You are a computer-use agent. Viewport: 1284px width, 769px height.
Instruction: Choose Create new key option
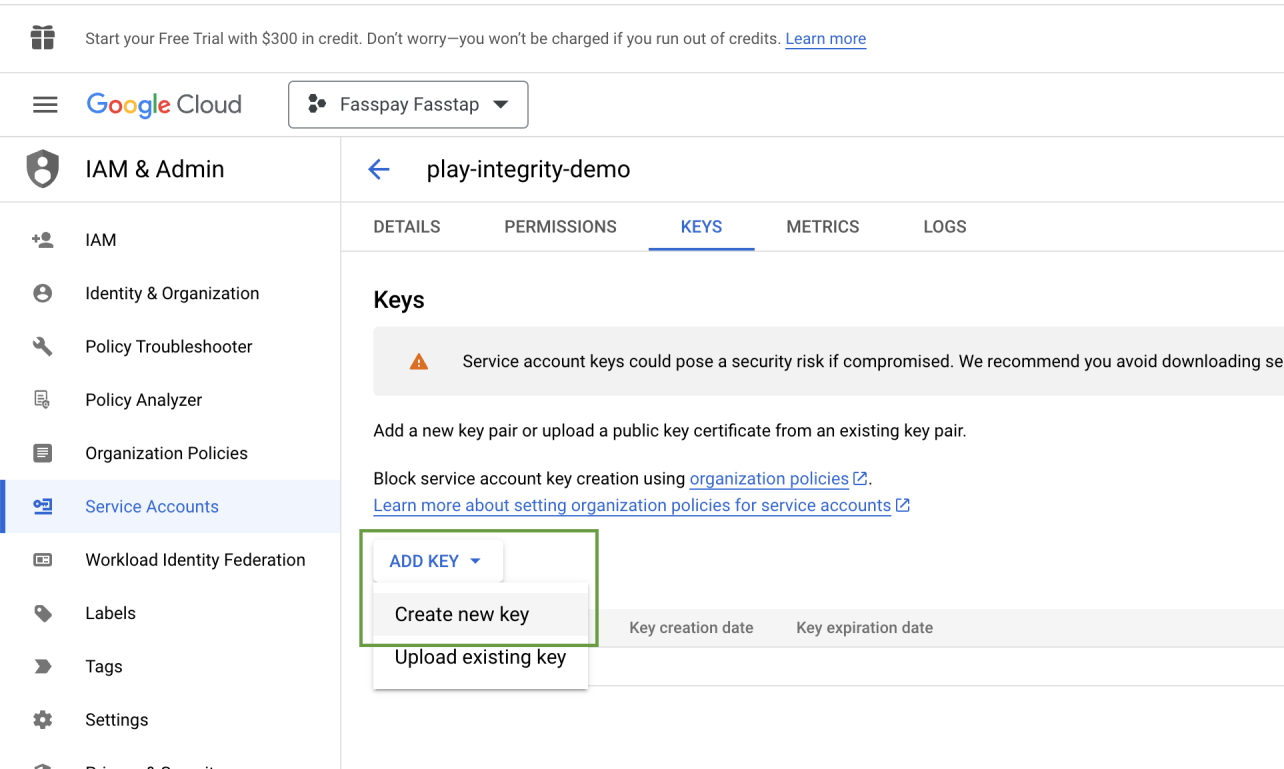point(481,614)
